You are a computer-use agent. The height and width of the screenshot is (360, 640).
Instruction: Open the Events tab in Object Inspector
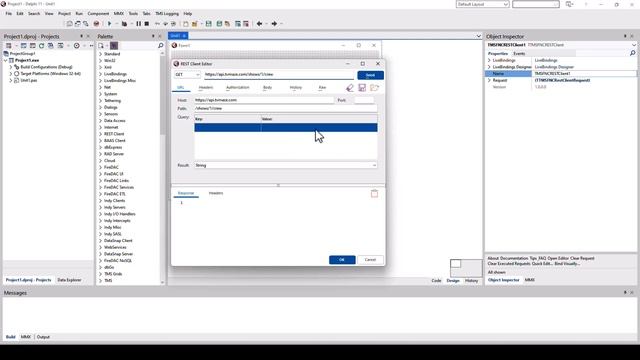point(519,53)
